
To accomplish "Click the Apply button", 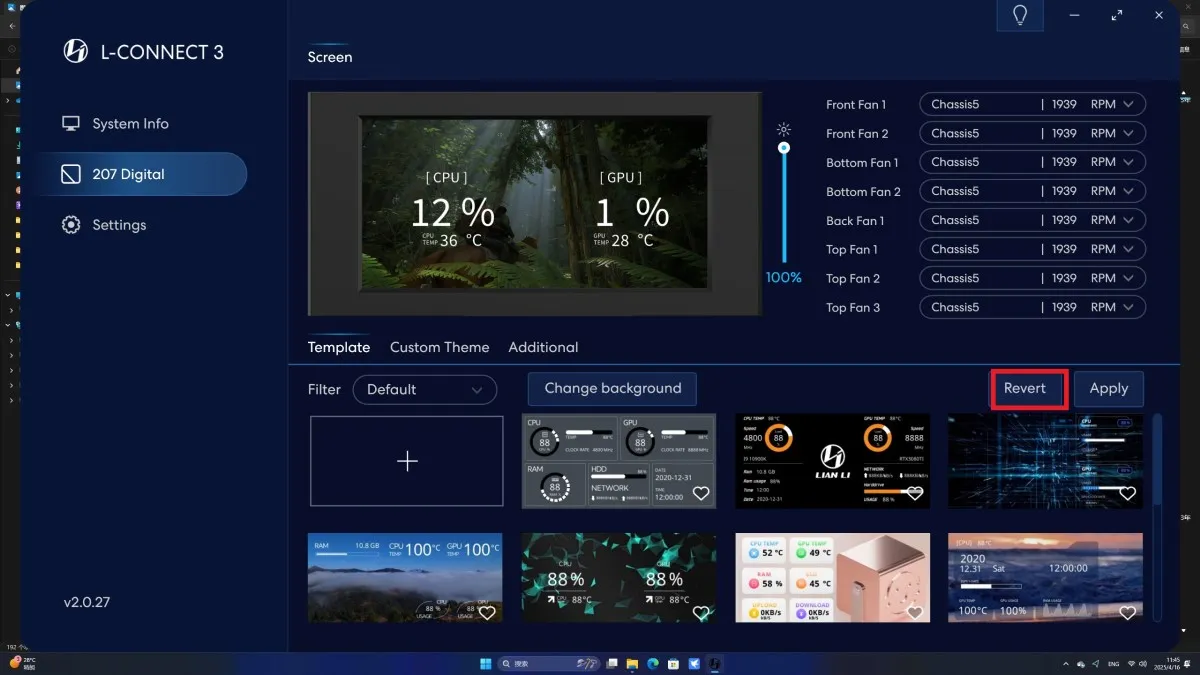I will 1109,388.
